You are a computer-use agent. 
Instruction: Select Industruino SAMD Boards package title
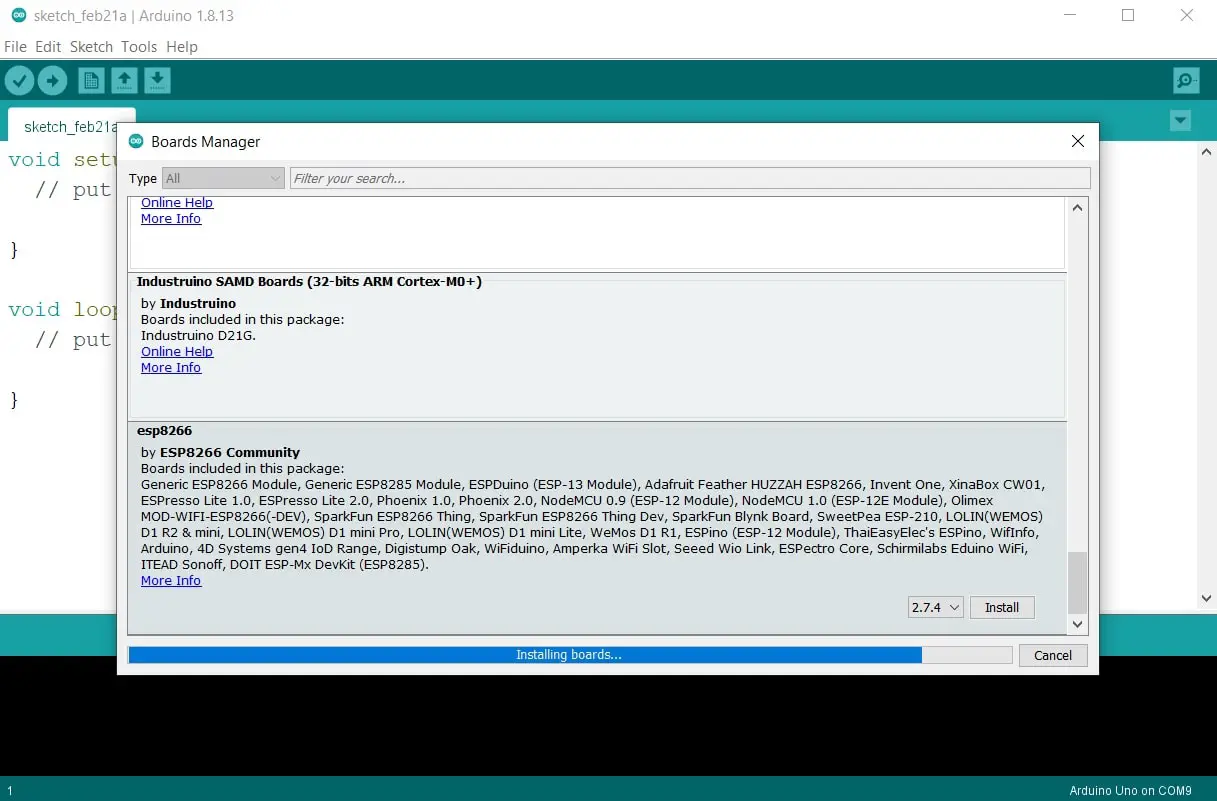click(309, 282)
